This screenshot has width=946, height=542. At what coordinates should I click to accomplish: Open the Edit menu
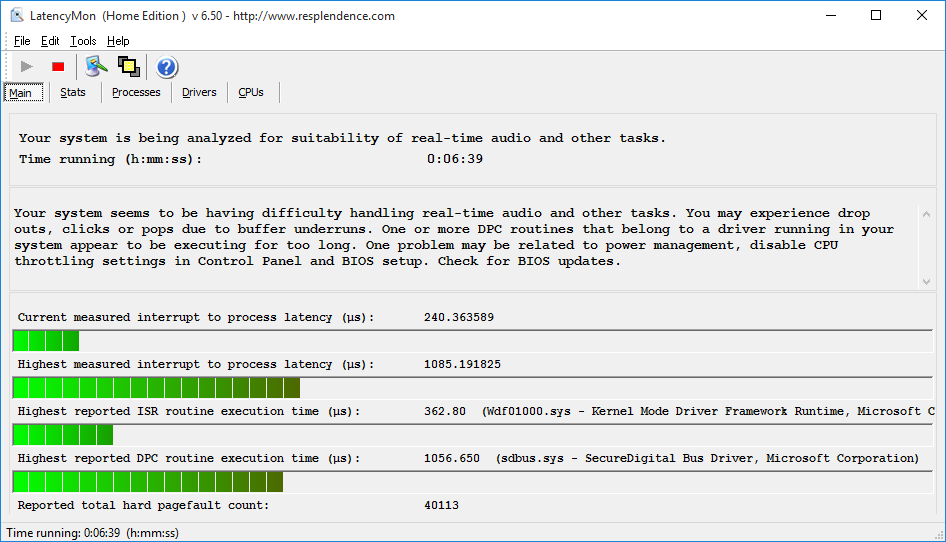(x=50, y=40)
